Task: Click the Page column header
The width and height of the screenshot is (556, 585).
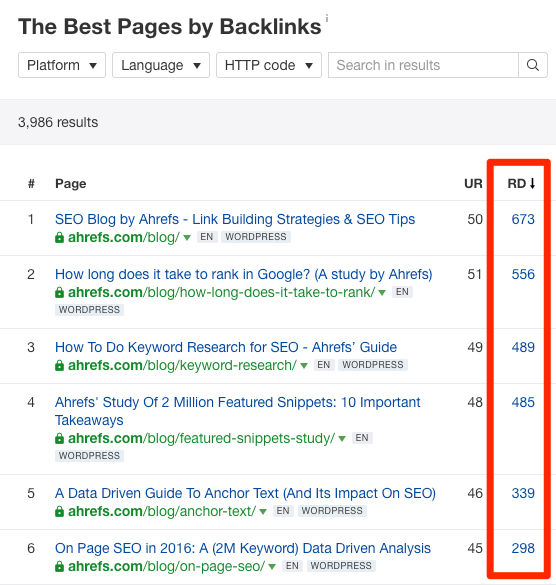Action: pyautogui.click(x=71, y=184)
